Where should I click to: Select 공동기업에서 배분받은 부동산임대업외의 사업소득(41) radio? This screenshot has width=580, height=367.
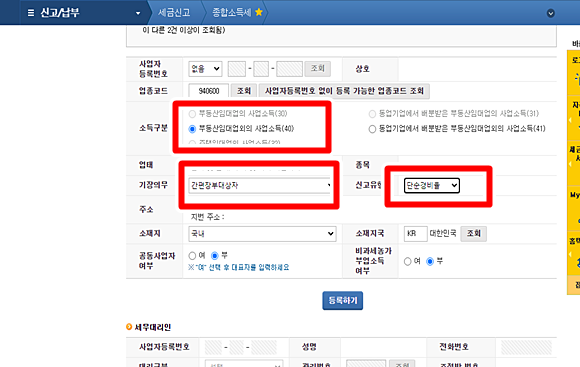tap(372, 129)
